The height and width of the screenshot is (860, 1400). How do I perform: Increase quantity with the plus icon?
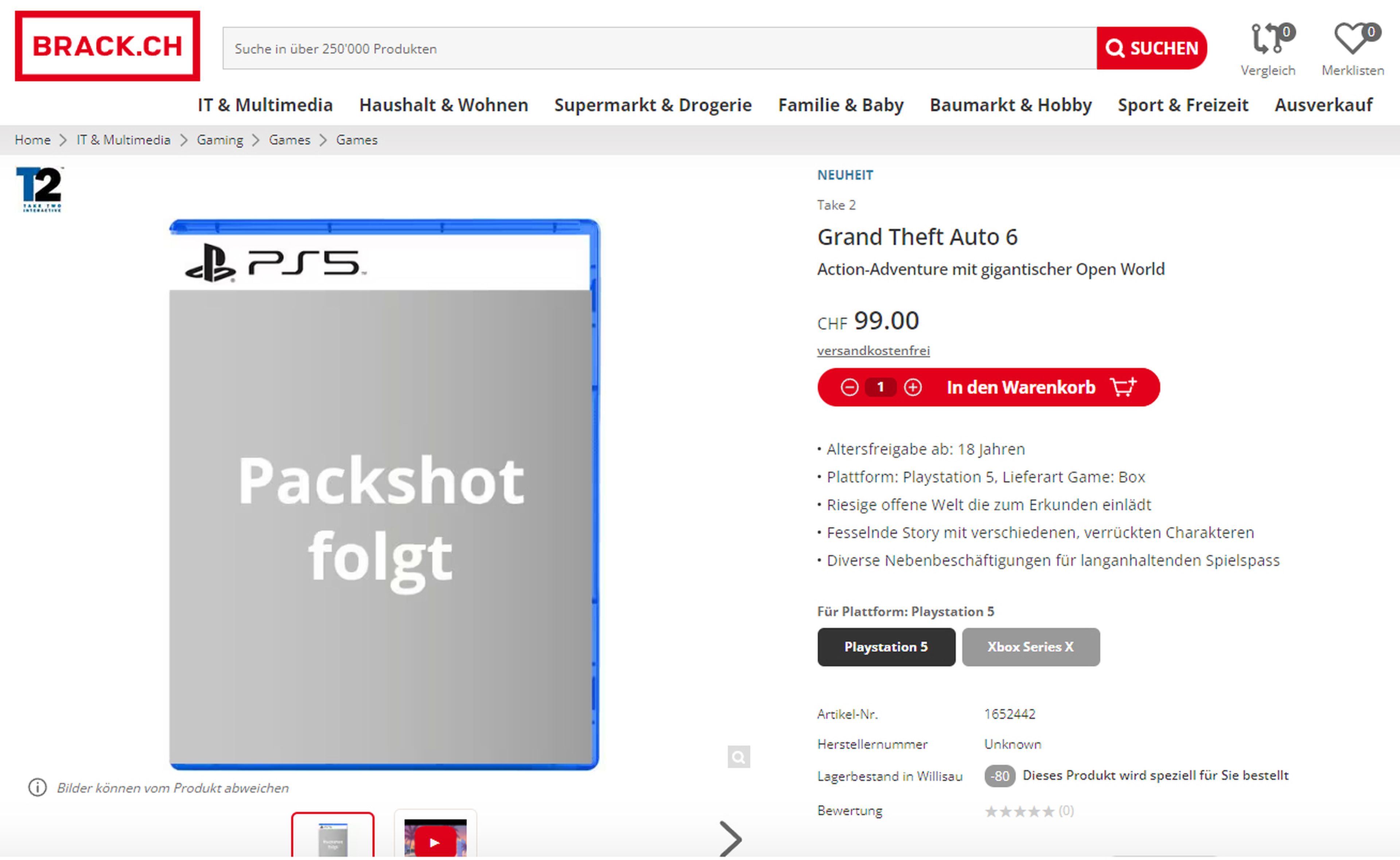(913, 387)
